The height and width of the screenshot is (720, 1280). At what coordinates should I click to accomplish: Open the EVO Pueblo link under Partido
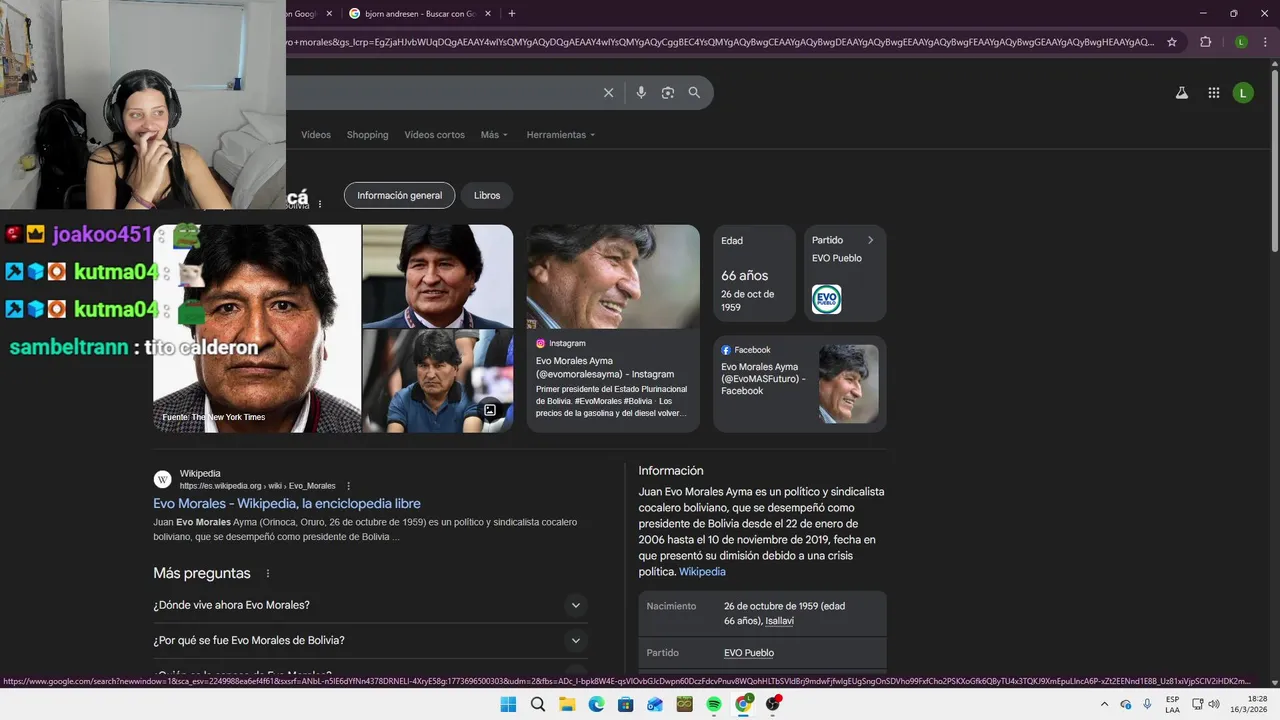tap(749, 653)
